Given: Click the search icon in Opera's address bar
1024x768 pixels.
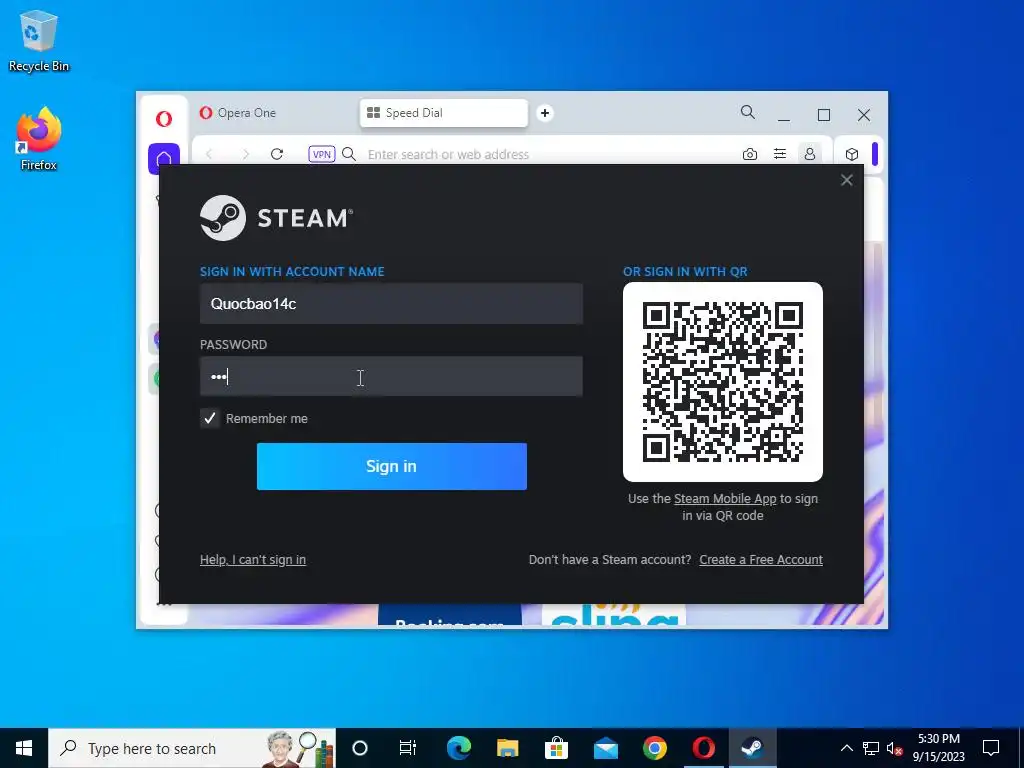Looking at the screenshot, I should (x=349, y=154).
